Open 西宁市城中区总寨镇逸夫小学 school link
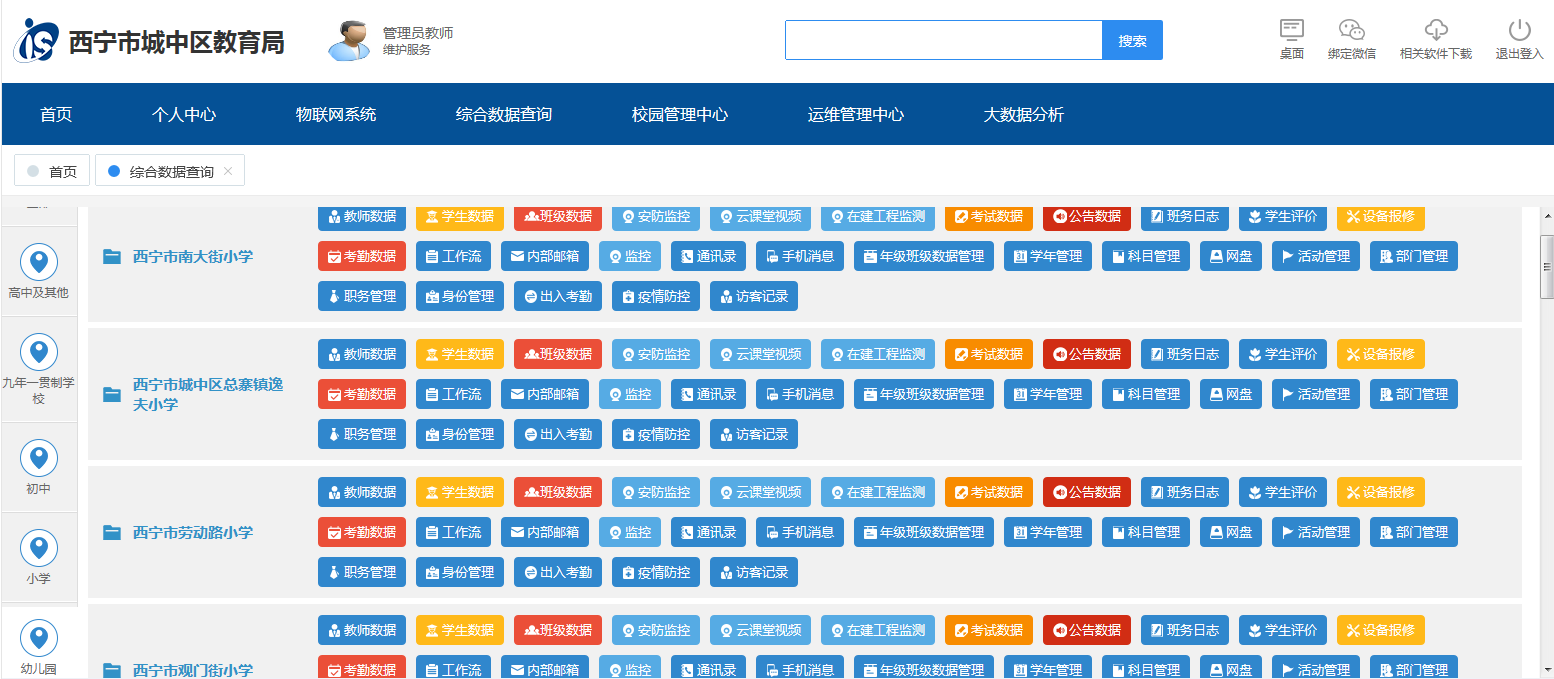Viewport: 1554px width, 679px height. point(208,395)
